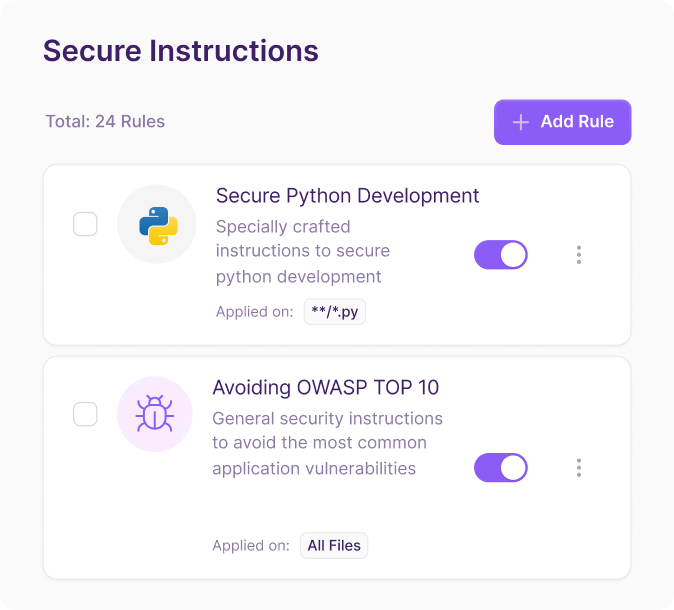Click 'Applied on:' label in the OWASP rule

click(251, 546)
